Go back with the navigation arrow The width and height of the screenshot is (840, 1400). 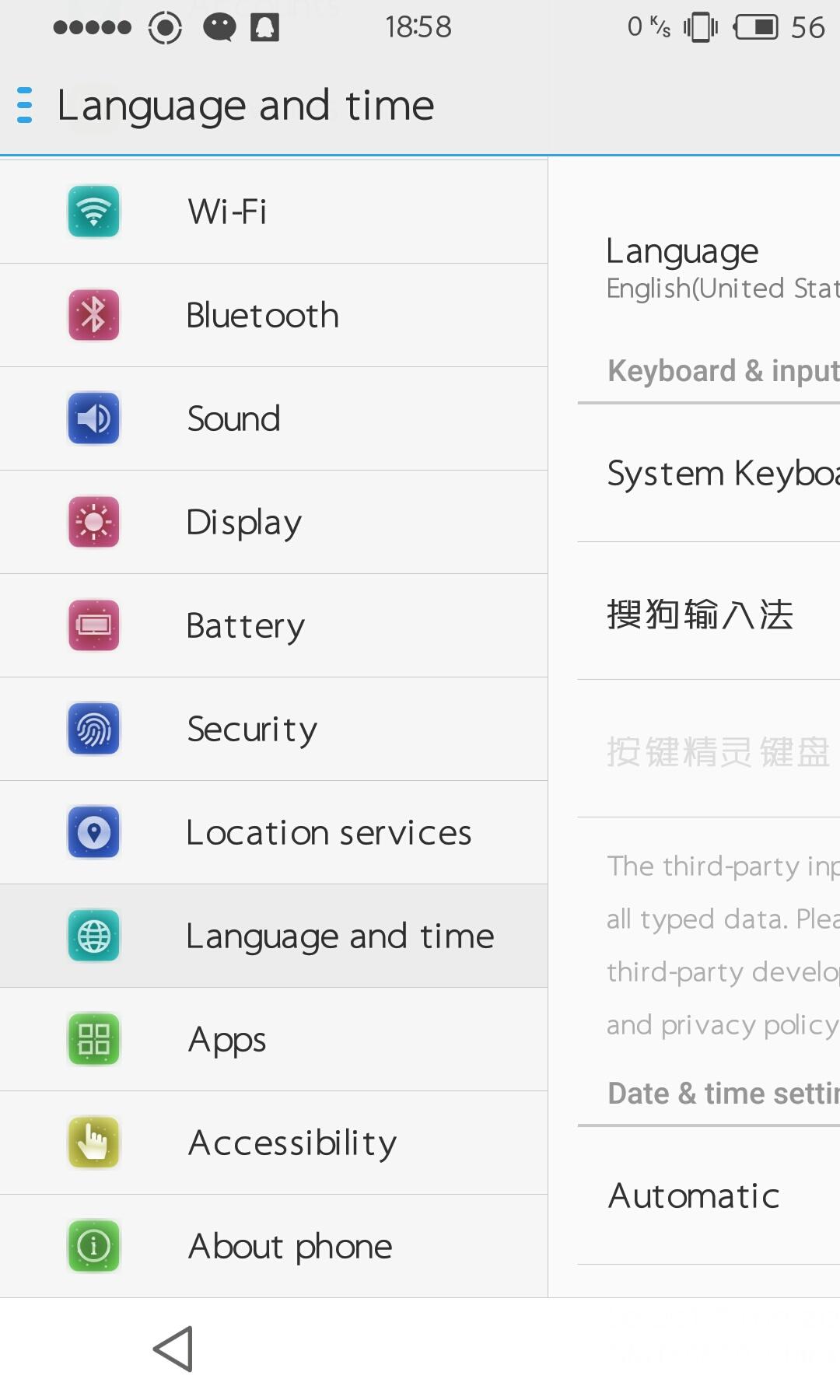coord(173,1349)
